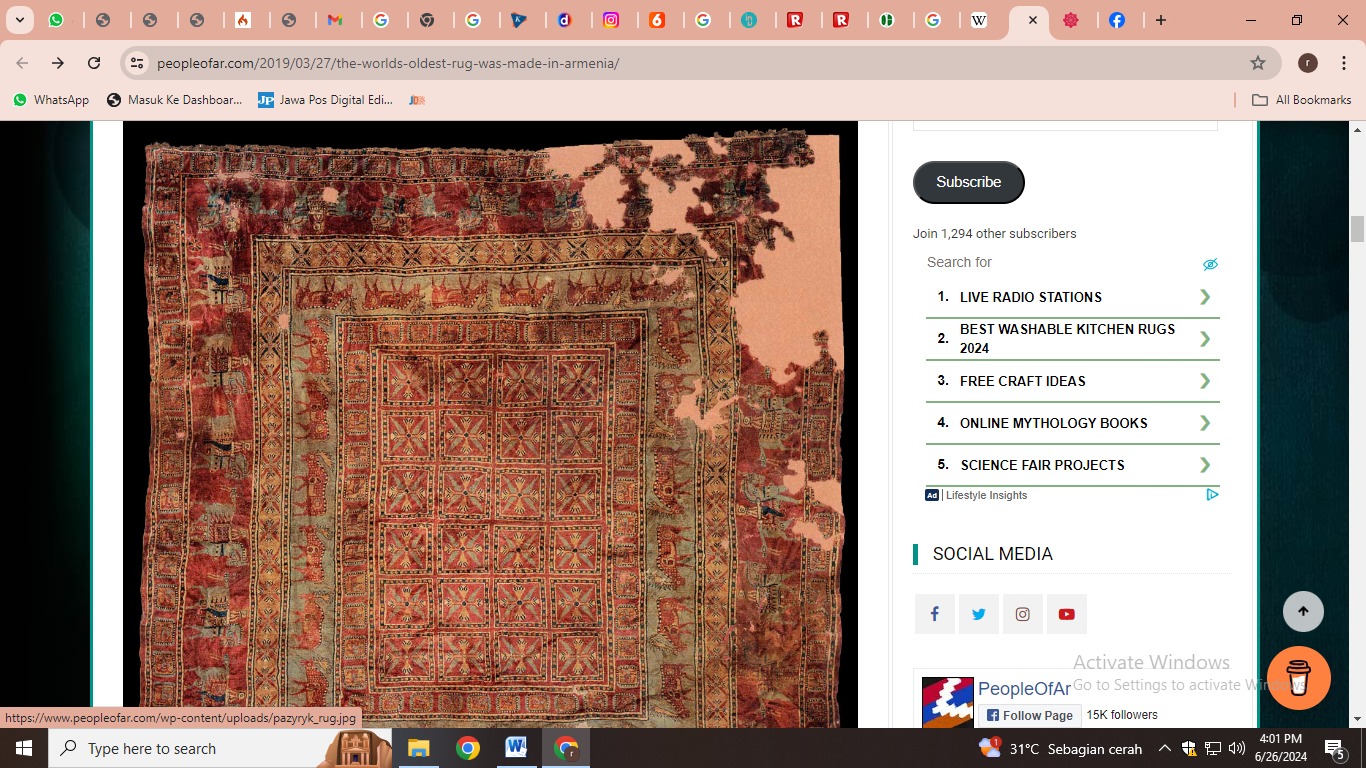Open the Twitter social media icon

click(x=978, y=614)
